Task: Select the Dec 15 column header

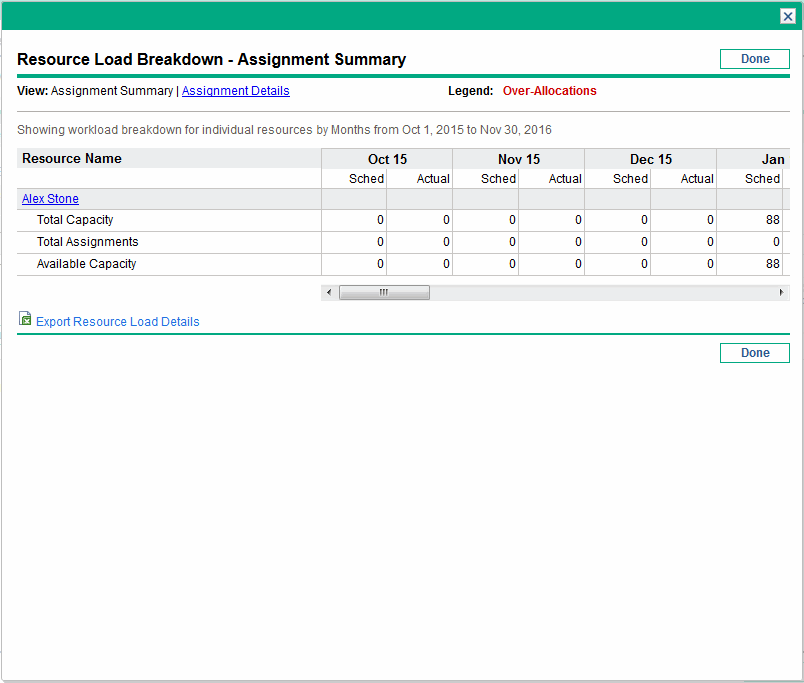Action: [650, 159]
